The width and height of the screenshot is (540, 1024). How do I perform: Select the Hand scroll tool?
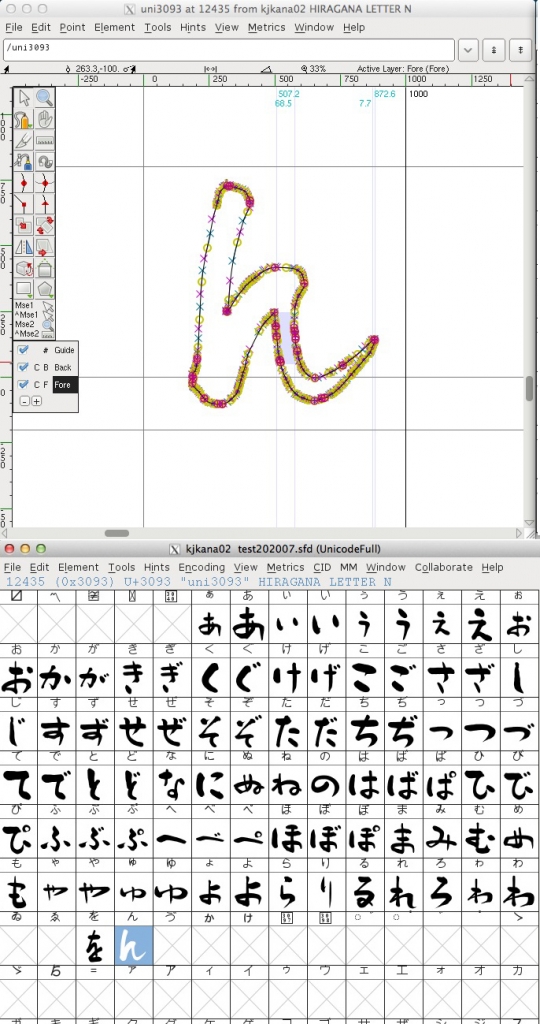pyautogui.click(x=44, y=119)
